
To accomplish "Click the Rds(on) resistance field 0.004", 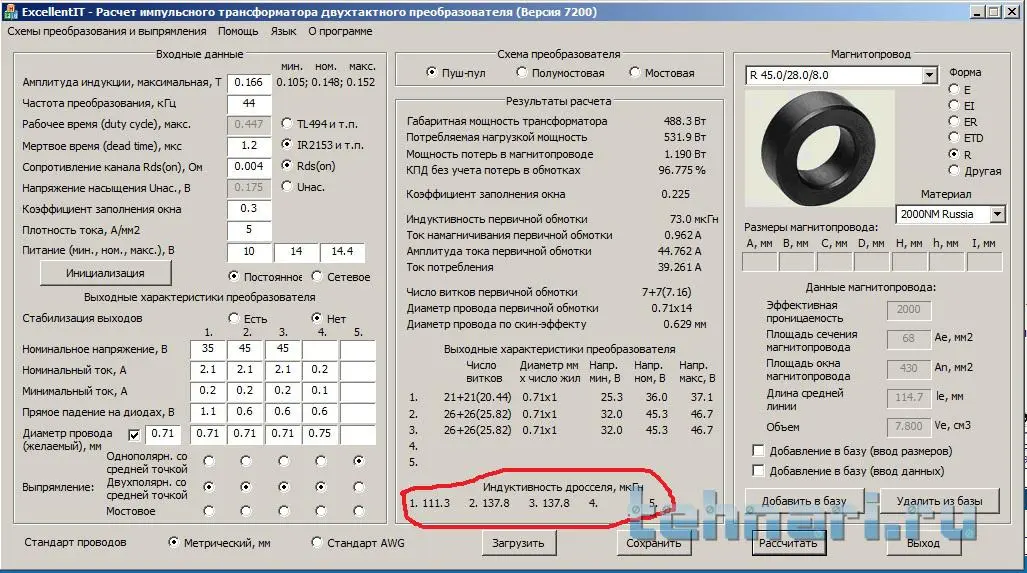I will coord(249,166).
